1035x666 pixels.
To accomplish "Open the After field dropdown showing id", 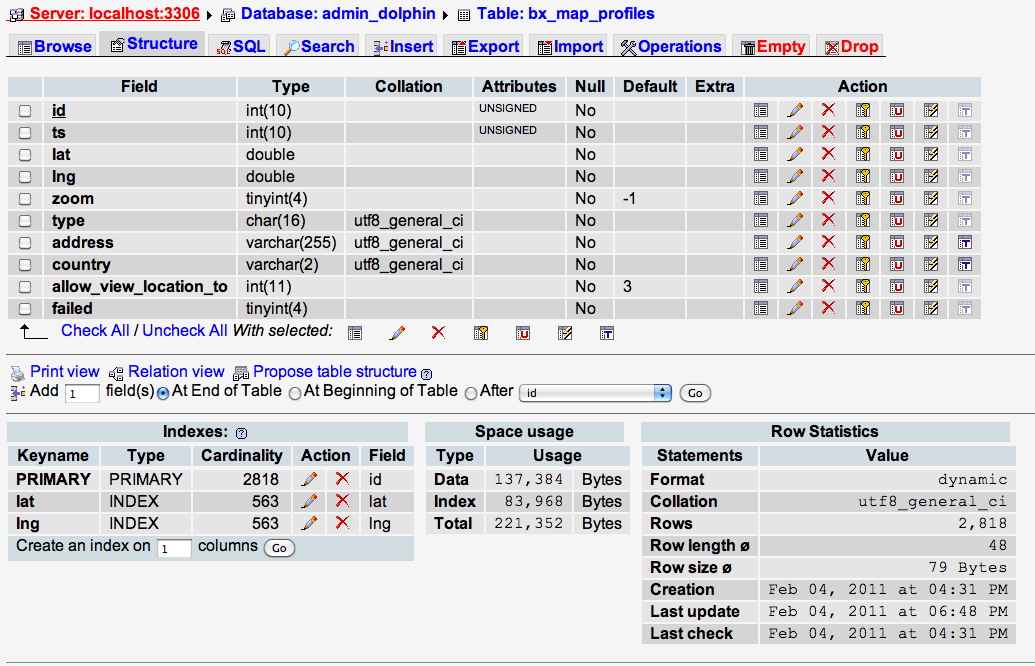I will click(595, 394).
